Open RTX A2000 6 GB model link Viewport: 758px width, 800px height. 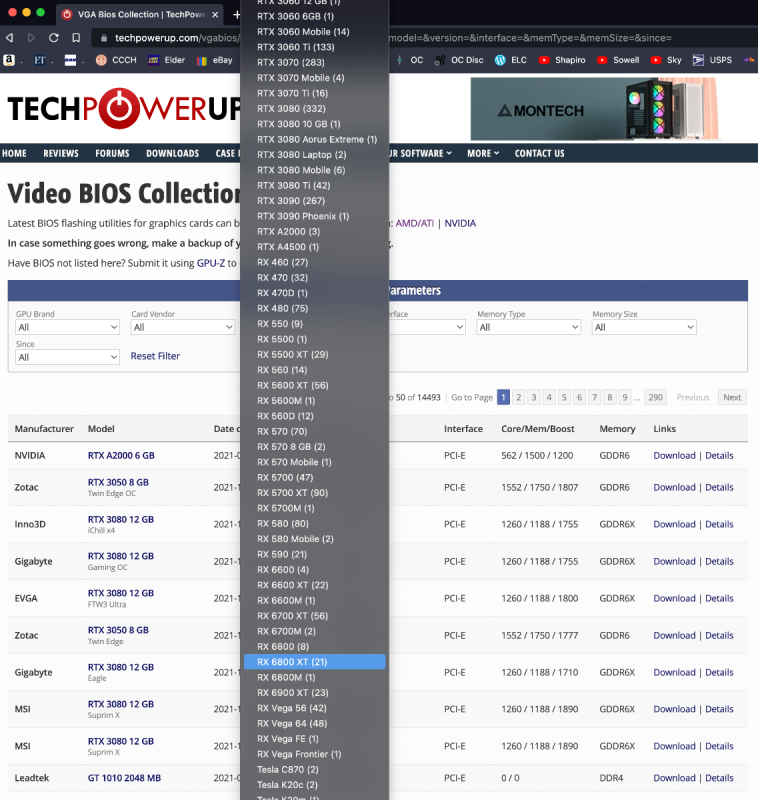click(121, 456)
